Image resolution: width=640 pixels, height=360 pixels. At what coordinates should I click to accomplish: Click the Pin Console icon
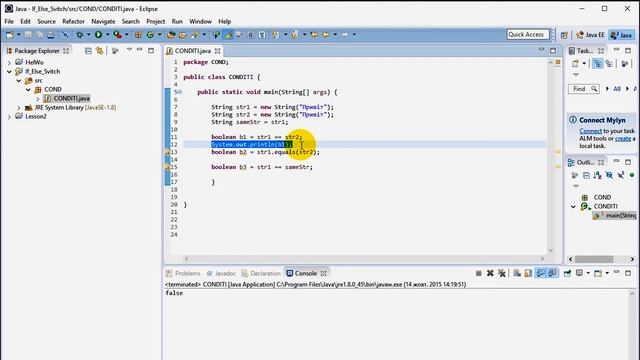(x=567, y=273)
